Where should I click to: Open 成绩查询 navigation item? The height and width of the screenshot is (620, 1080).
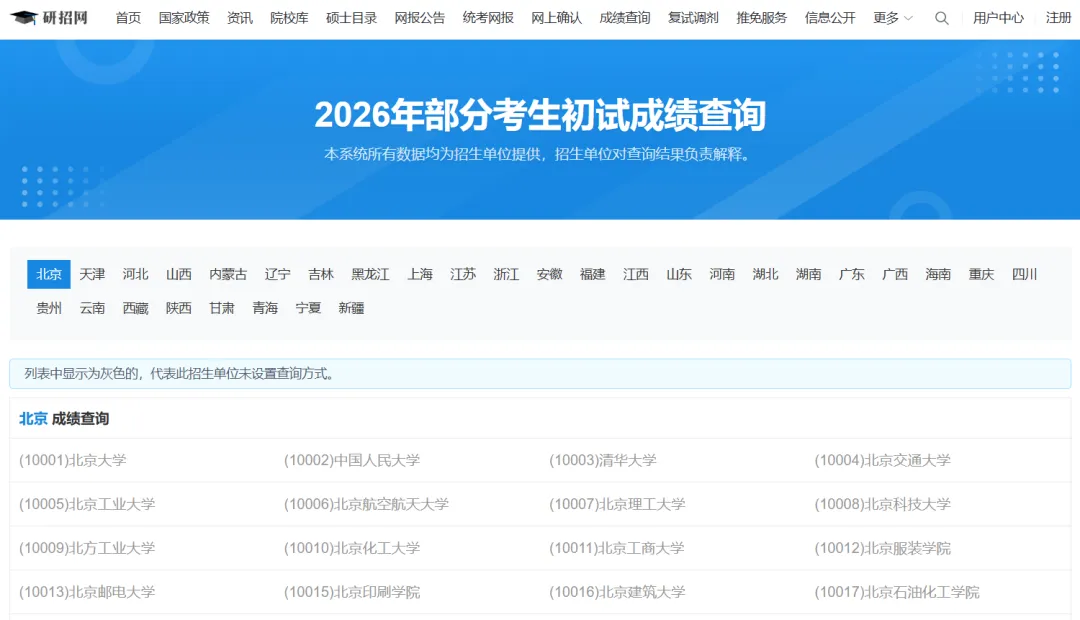625,18
